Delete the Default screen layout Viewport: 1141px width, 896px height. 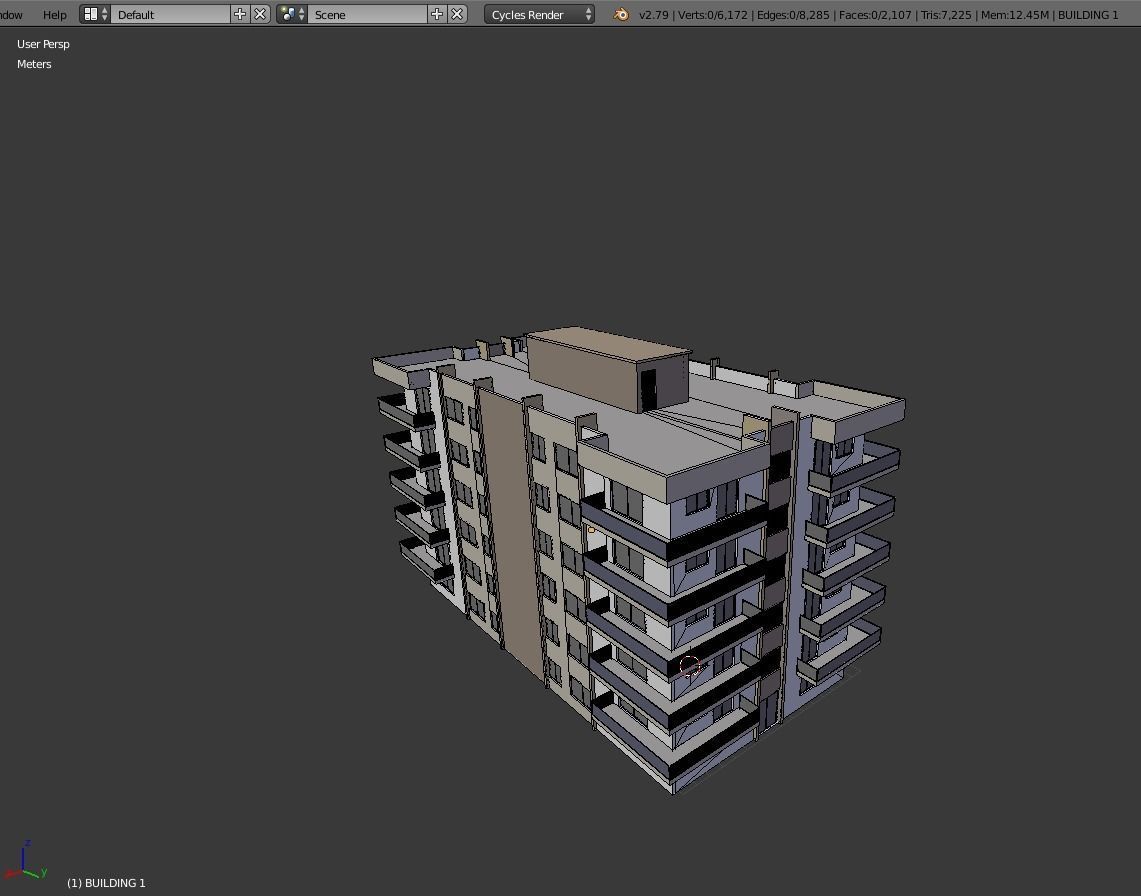pos(261,14)
